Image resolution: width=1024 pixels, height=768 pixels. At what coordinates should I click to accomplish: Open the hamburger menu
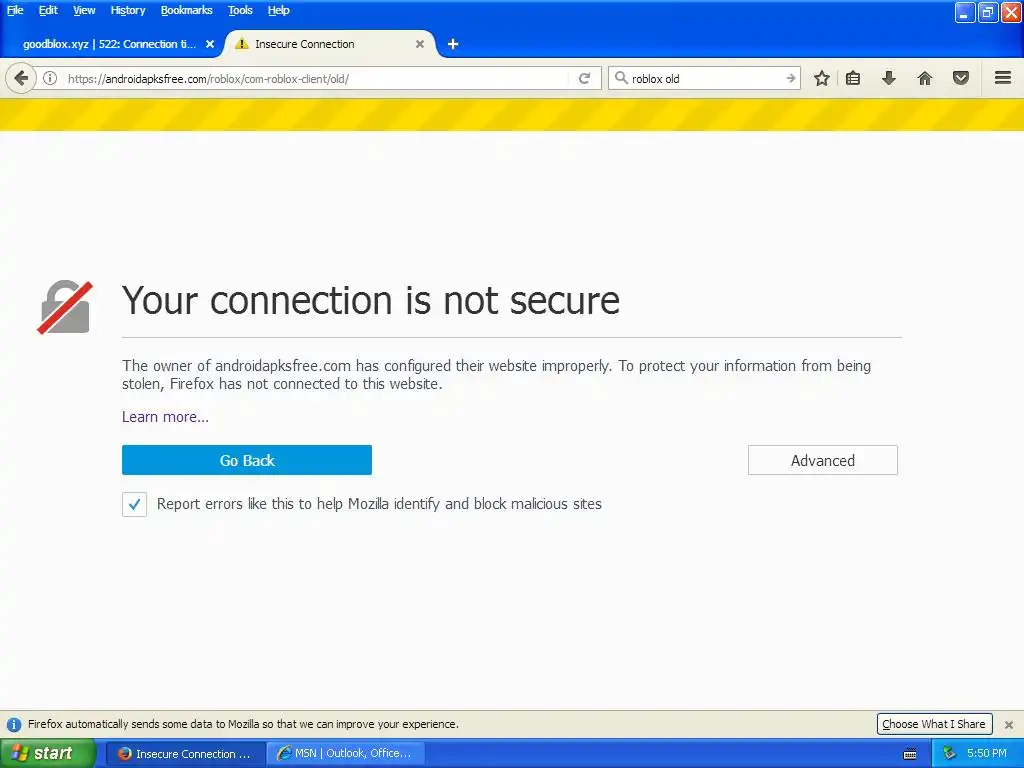tap(1003, 78)
